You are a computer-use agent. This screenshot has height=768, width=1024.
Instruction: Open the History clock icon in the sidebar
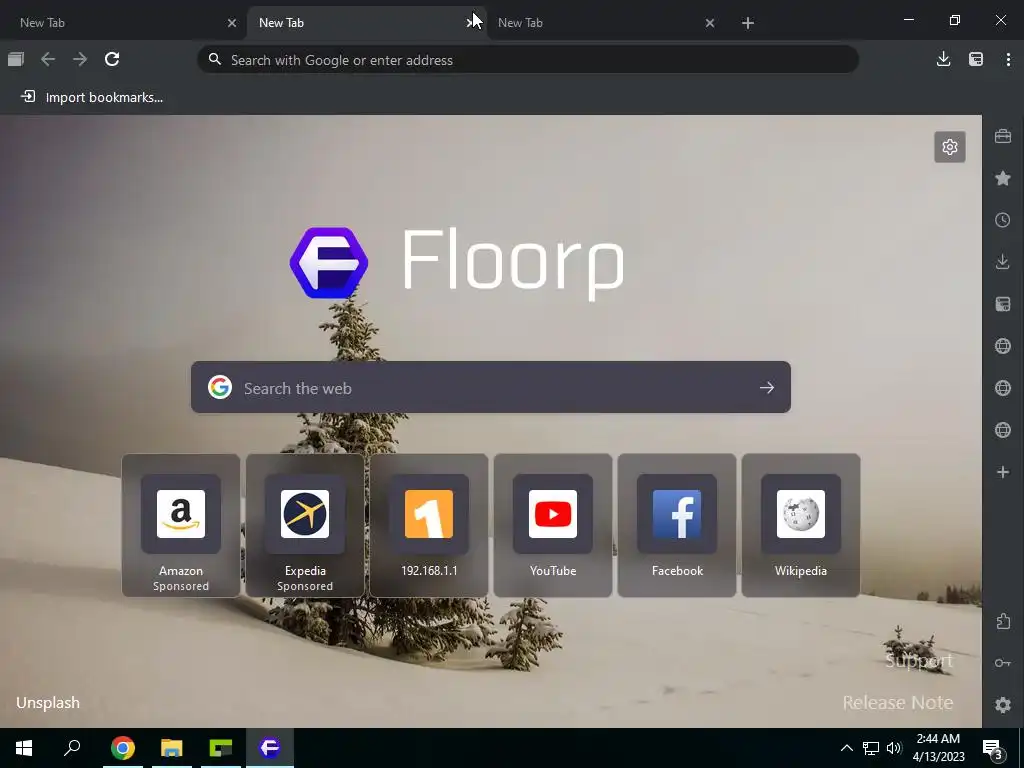click(x=1003, y=220)
